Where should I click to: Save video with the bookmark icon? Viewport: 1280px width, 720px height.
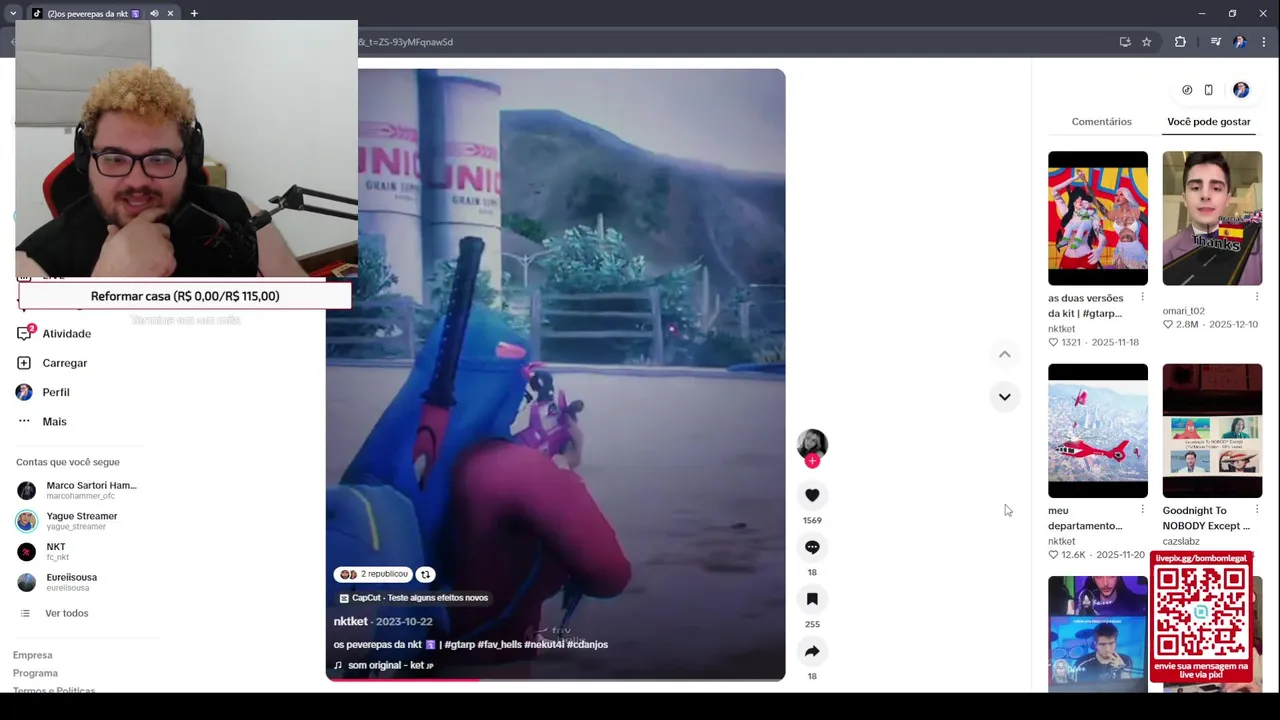coord(812,599)
